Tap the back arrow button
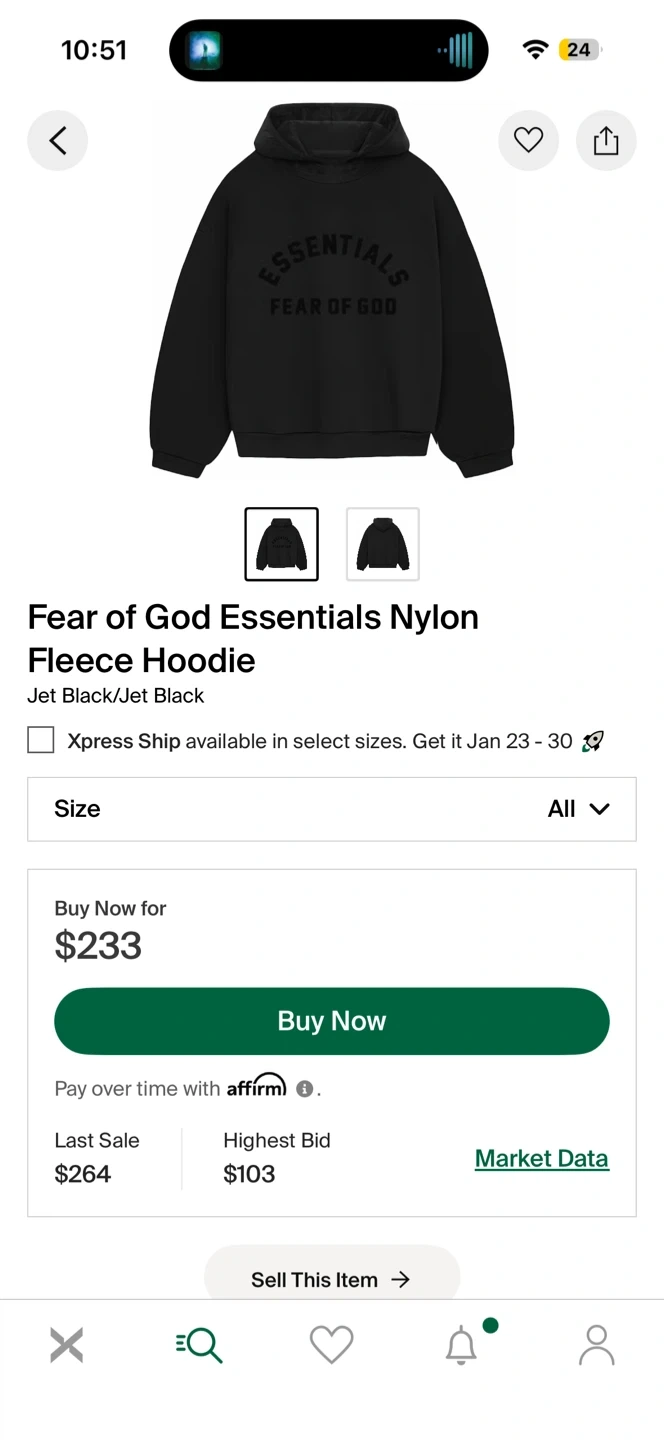 (x=57, y=141)
